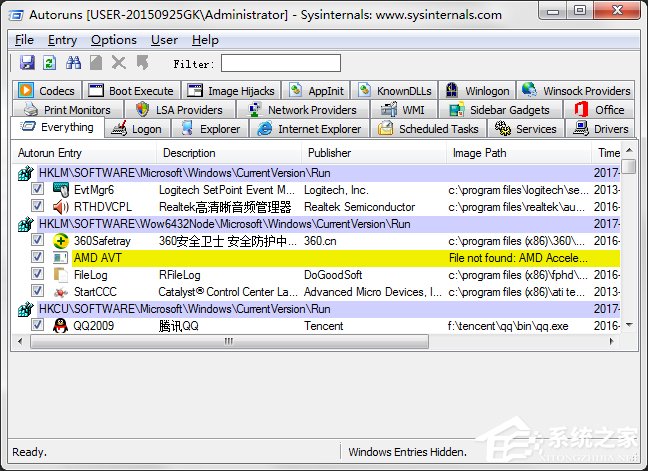Click the StartCCC entry icon
This screenshot has width=648, height=471.
(x=60, y=292)
